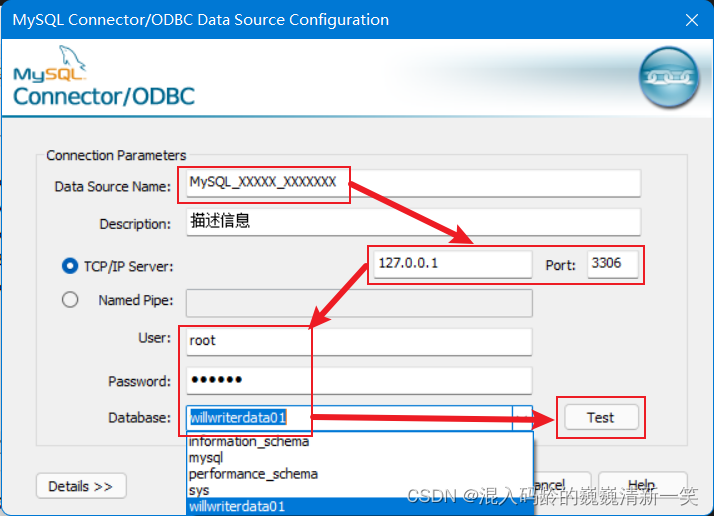Expand the Details >> button
714x516 pixels.
(81, 486)
